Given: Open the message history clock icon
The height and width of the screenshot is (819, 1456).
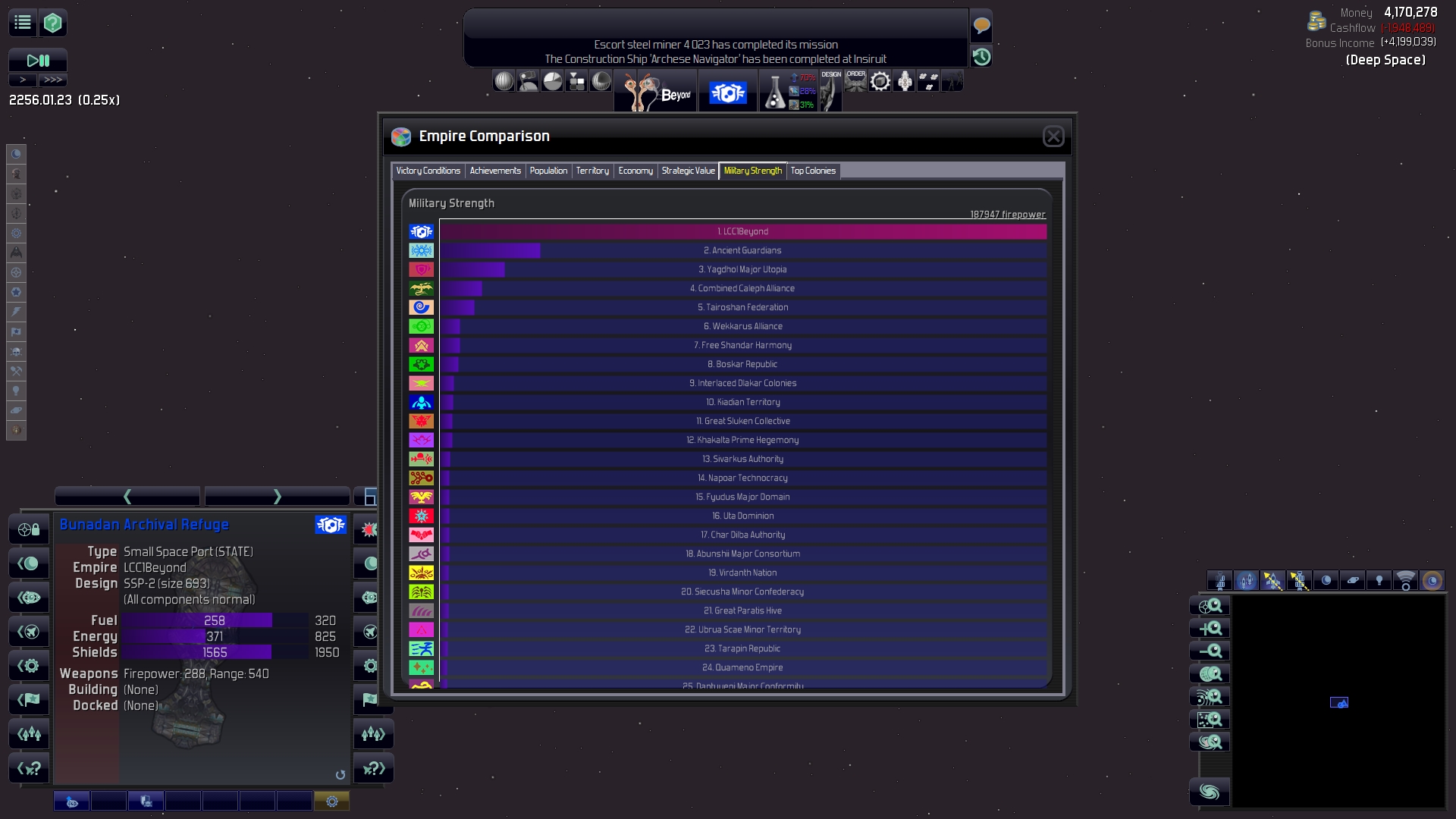Looking at the screenshot, I should click(x=981, y=56).
